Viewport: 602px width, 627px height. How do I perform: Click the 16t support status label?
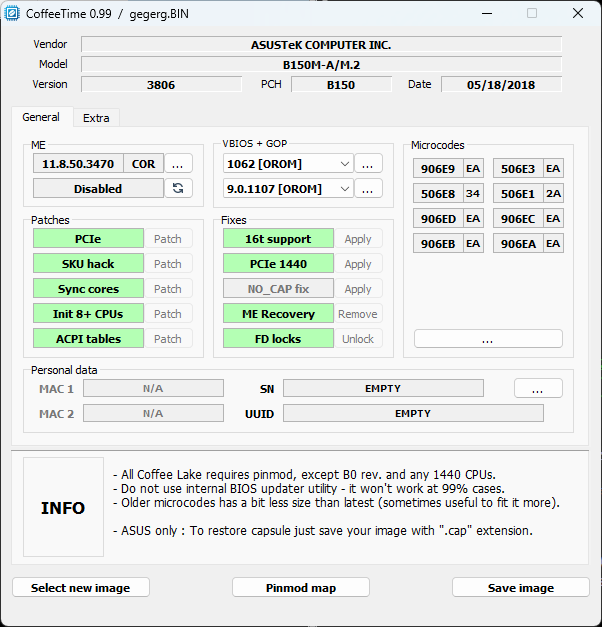coord(278,239)
